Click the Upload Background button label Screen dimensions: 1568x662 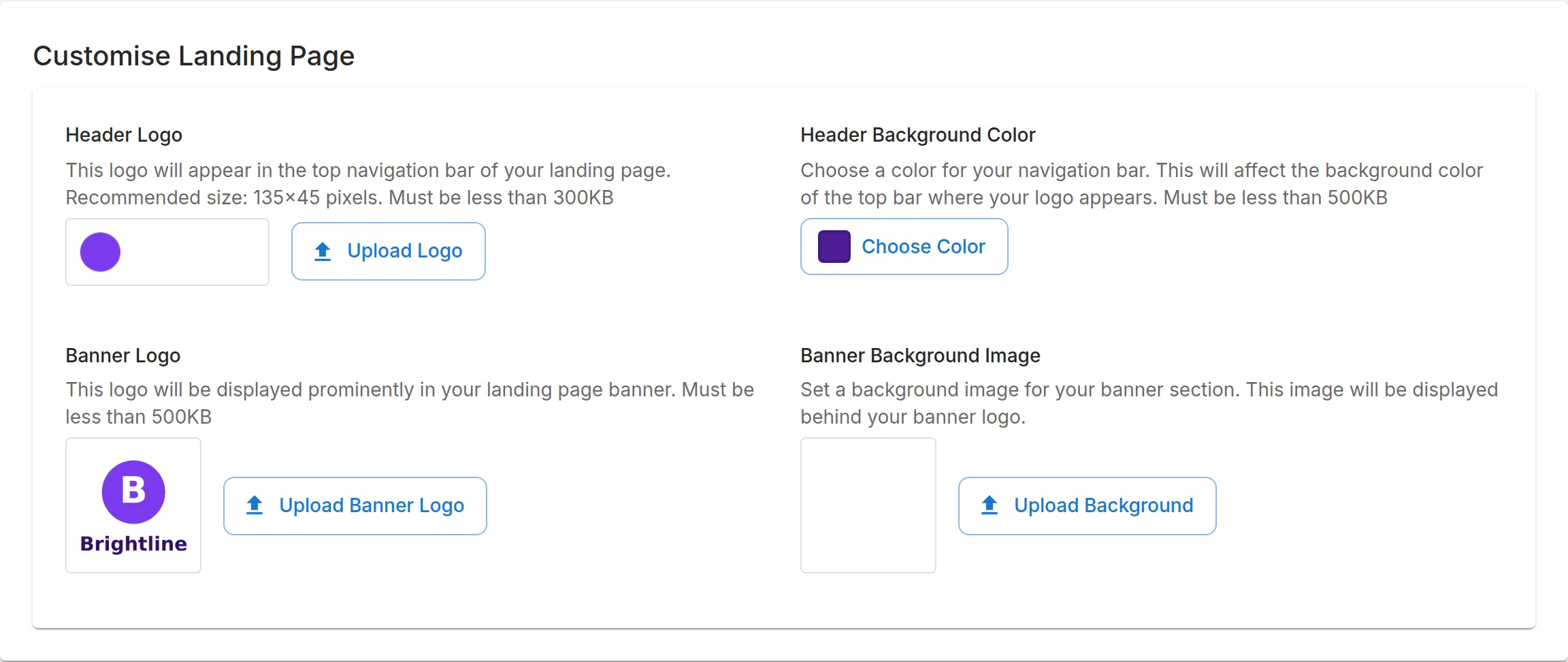[1104, 505]
